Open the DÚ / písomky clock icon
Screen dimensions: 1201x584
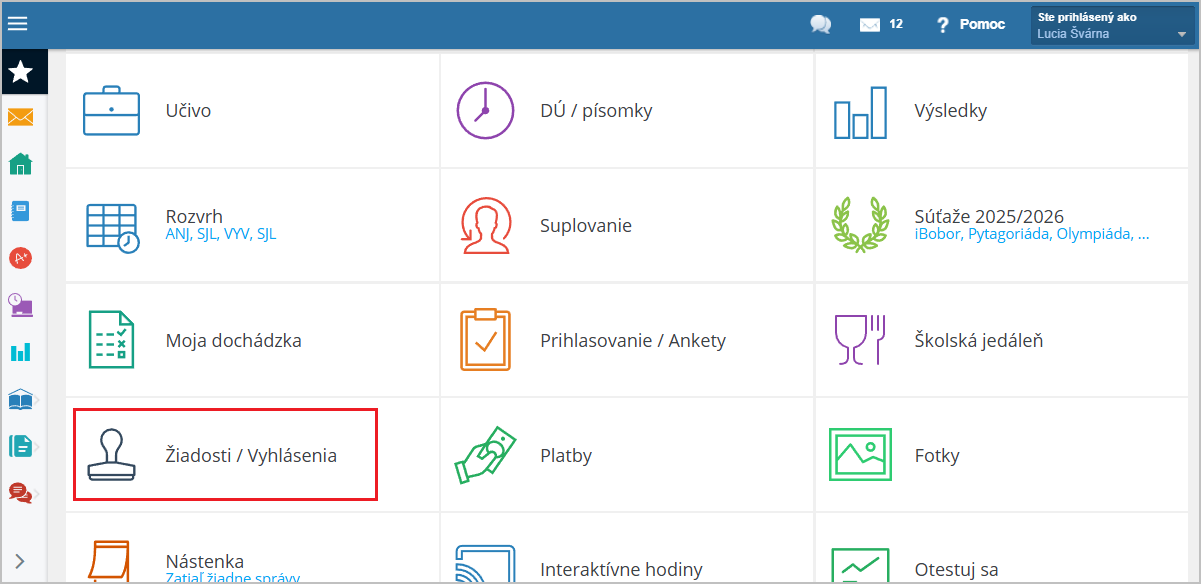pos(485,110)
